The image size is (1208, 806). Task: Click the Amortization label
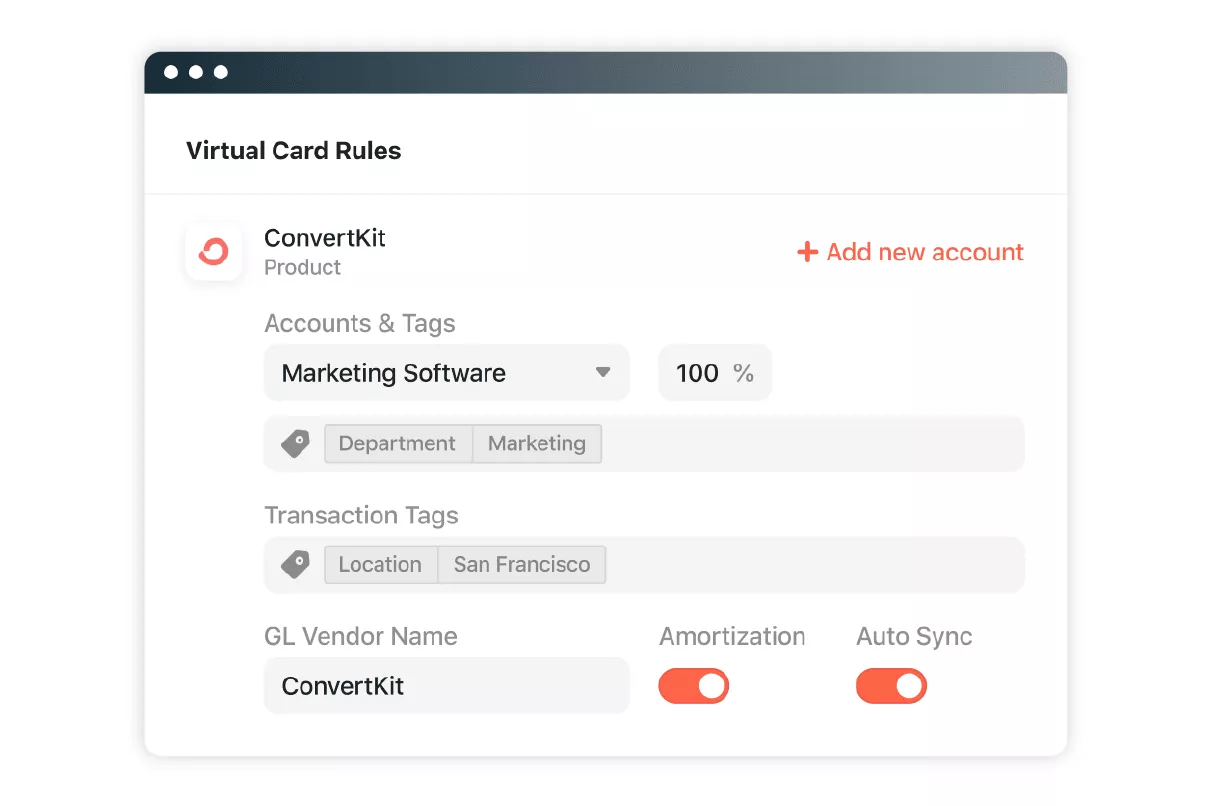pyautogui.click(x=732, y=637)
